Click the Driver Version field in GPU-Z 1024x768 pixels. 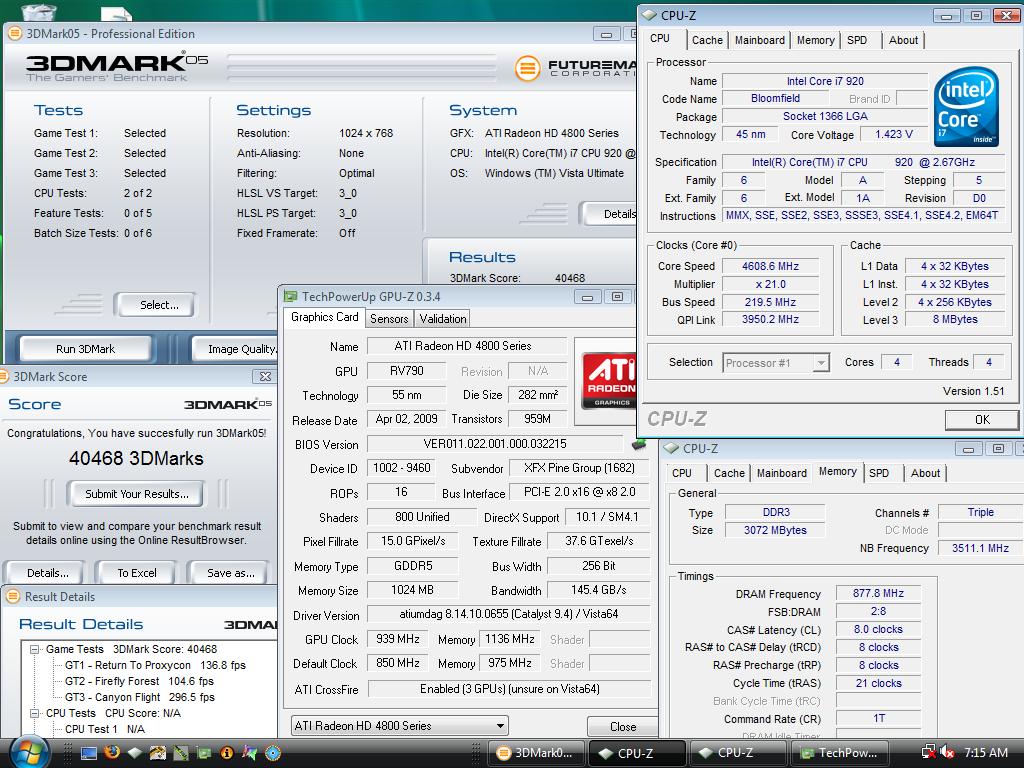click(x=508, y=614)
